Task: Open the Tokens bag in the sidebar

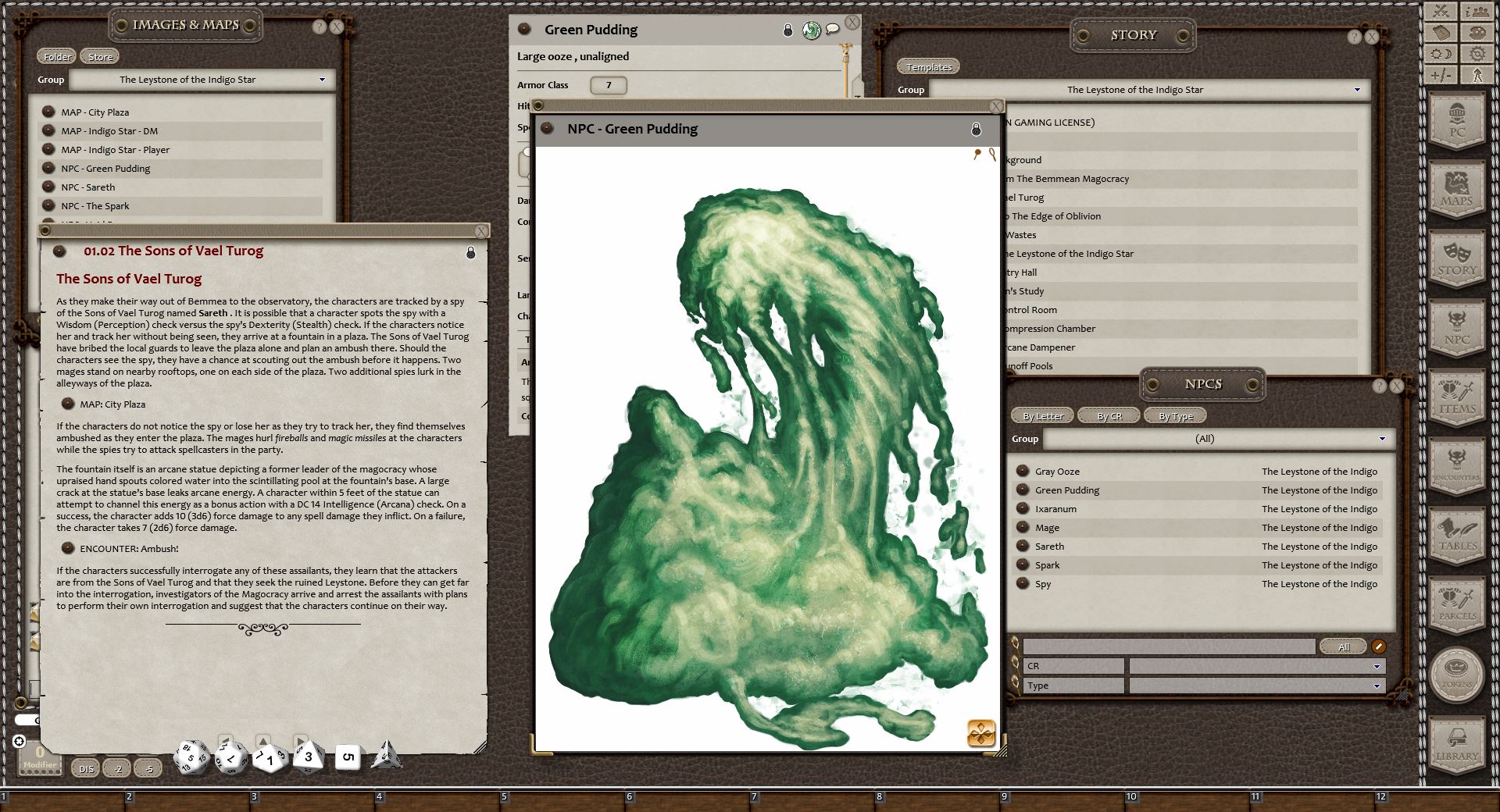Action: [x=1458, y=673]
